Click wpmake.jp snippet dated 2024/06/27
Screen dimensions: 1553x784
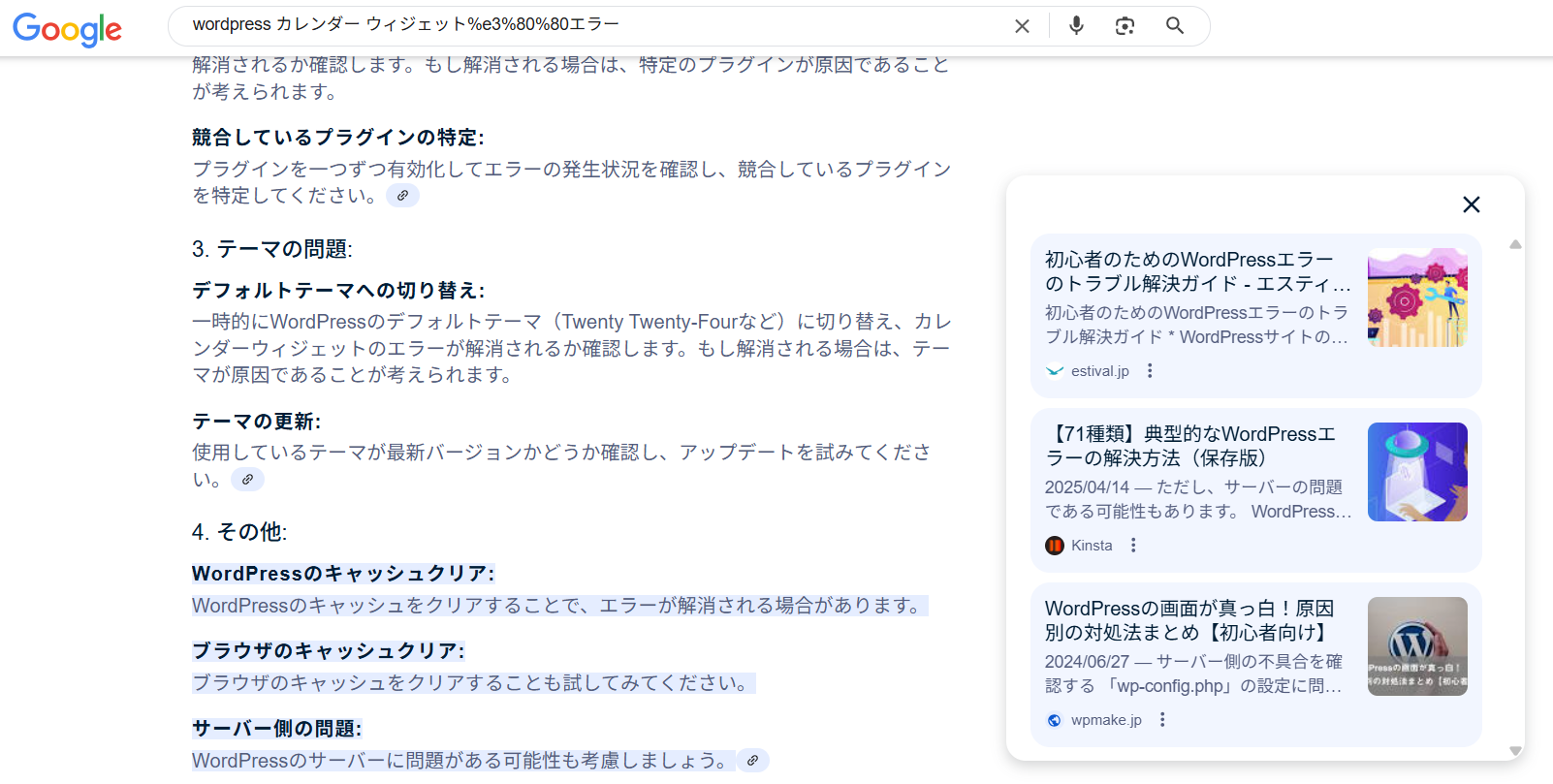coord(1193,674)
